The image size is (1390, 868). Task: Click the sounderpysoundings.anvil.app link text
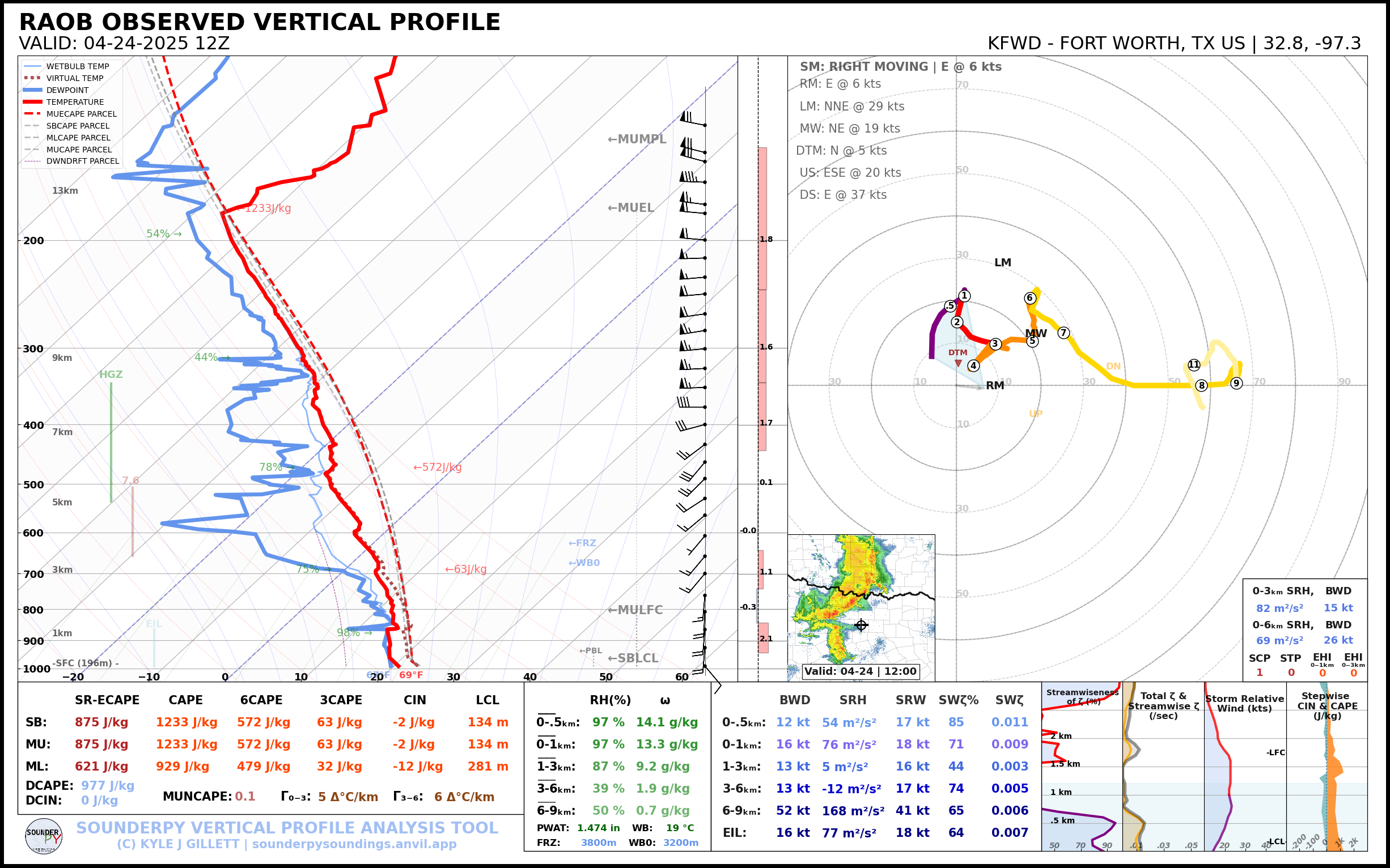click(x=354, y=844)
